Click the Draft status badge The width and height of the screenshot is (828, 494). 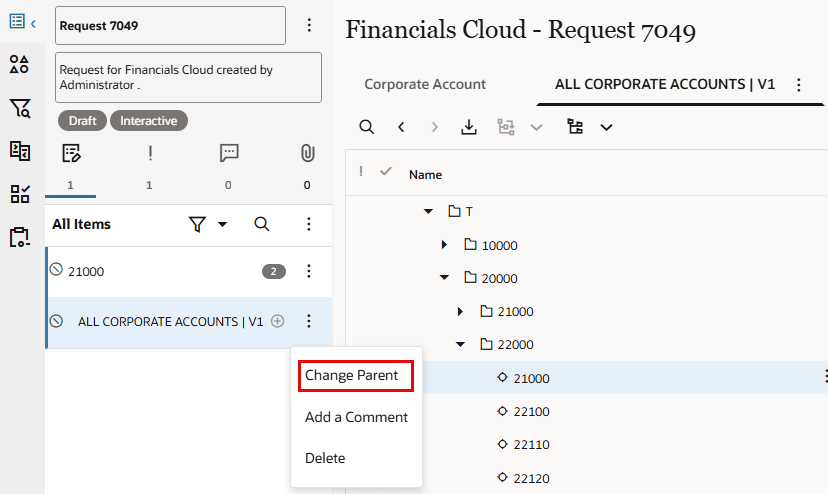tap(82, 121)
